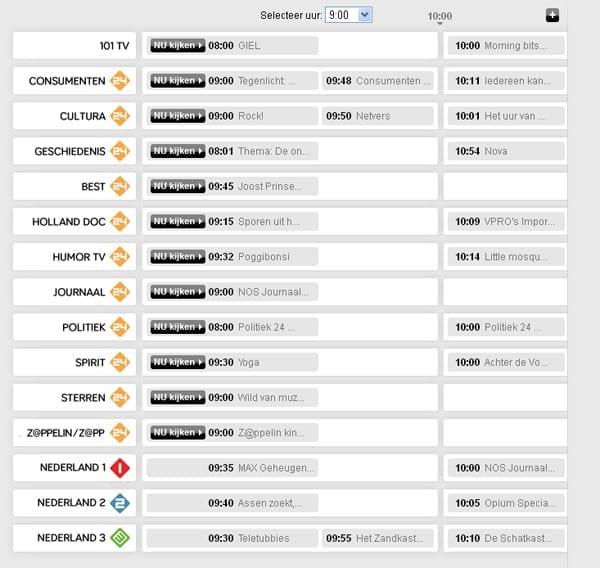Click the Consumenten 24 channel logo
600x568 pixels.
(x=120, y=81)
